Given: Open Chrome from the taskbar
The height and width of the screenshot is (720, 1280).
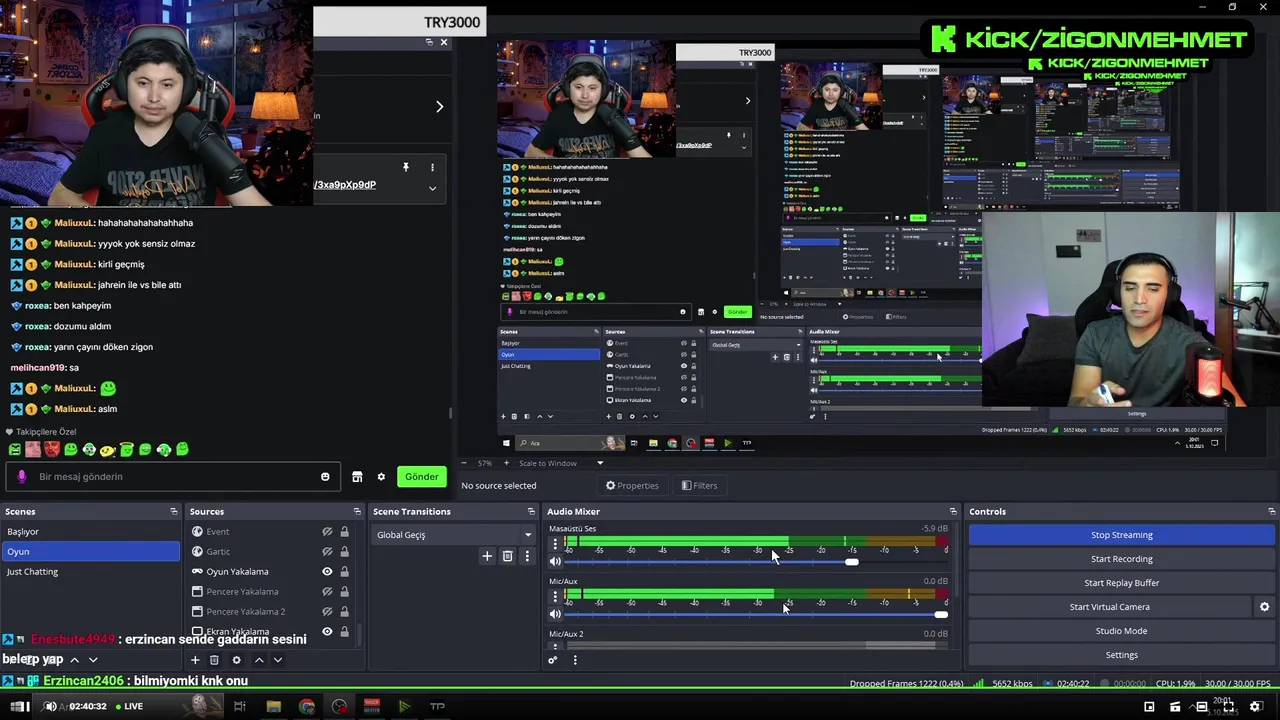Looking at the screenshot, I should (306, 707).
